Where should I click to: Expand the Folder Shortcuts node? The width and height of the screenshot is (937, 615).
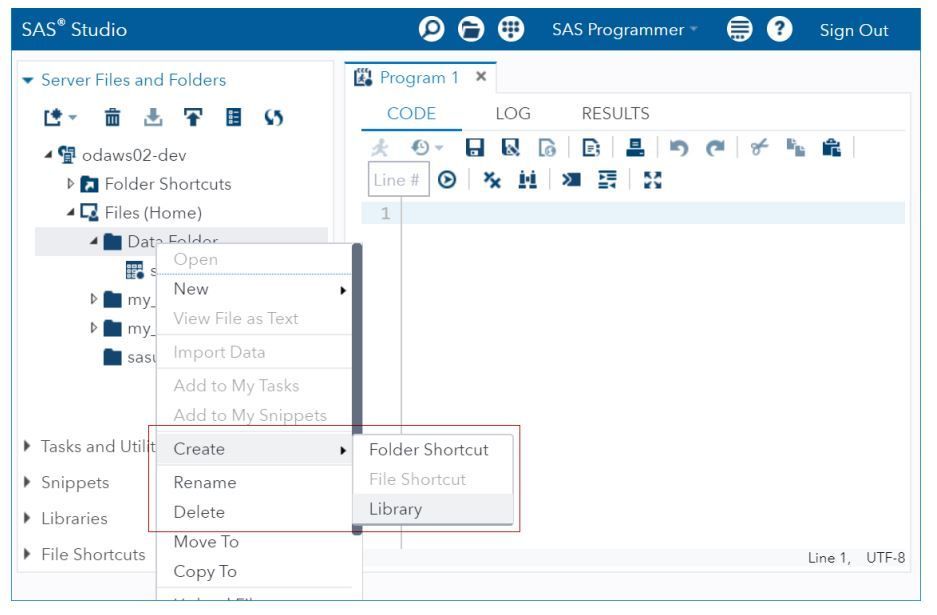pyautogui.click(x=70, y=183)
